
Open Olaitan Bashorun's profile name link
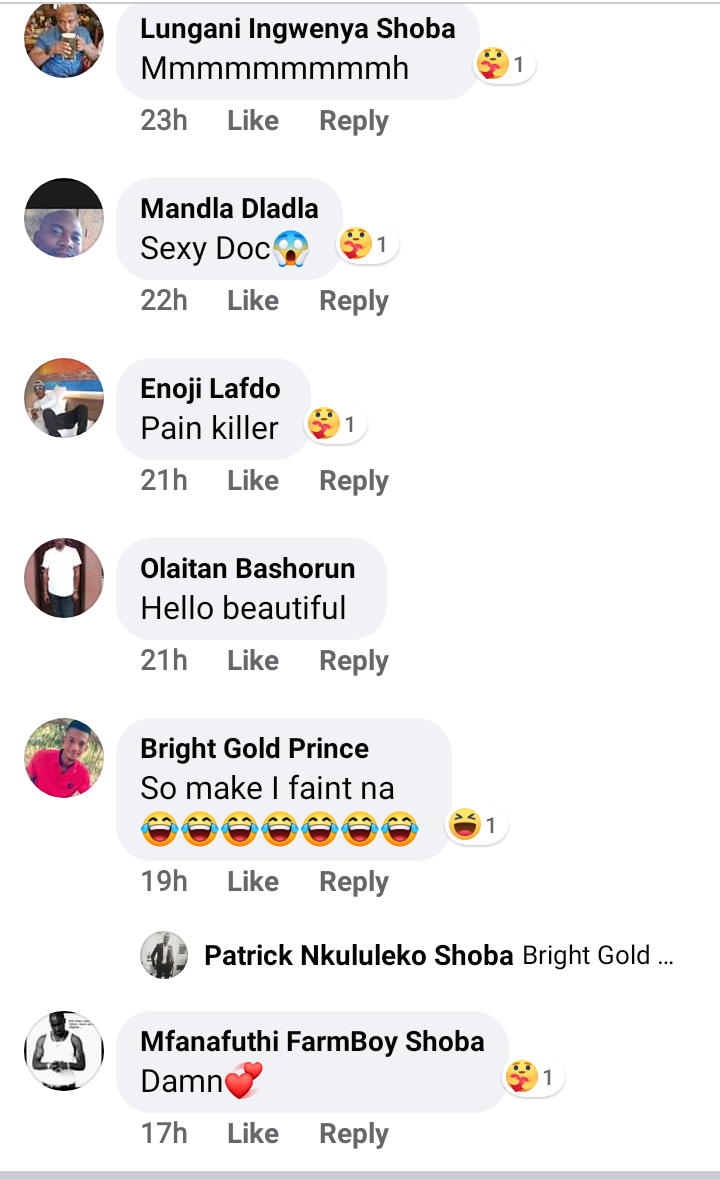(248, 569)
